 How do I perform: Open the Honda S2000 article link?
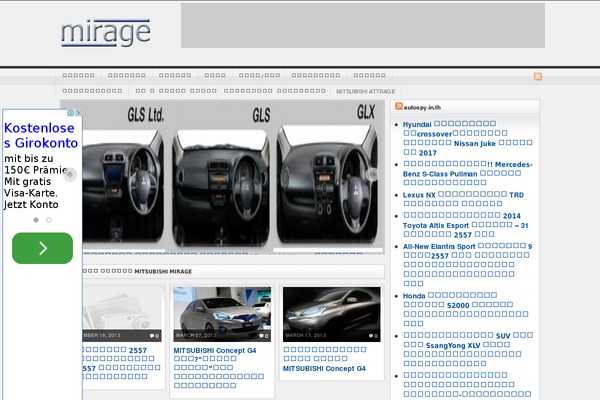click(465, 309)
